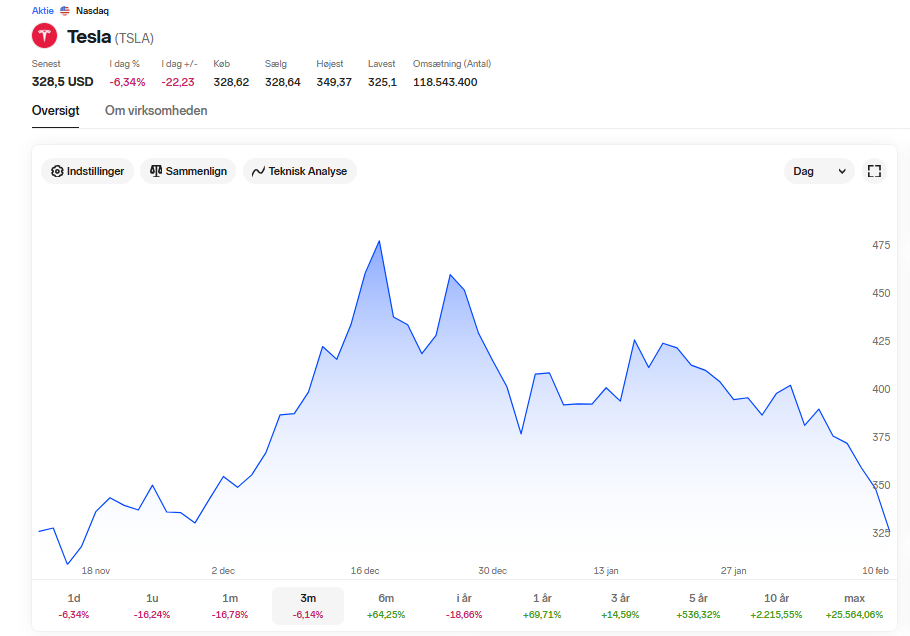910x636 pixels.
Task: Click the Lavest column label
Action: 381,64
